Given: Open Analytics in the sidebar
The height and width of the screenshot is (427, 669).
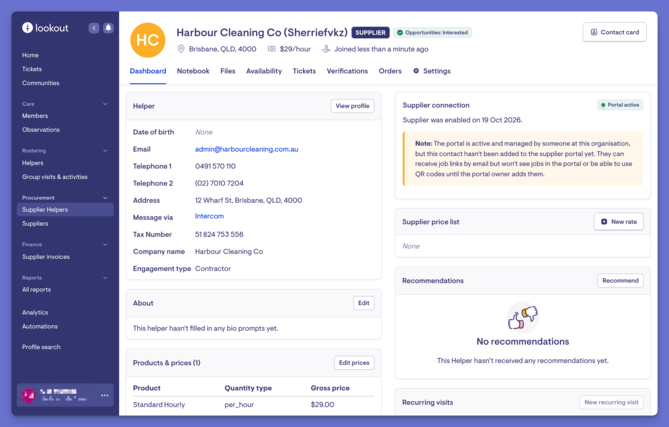Looking at the screenshot, I should [x=35, y=313].
